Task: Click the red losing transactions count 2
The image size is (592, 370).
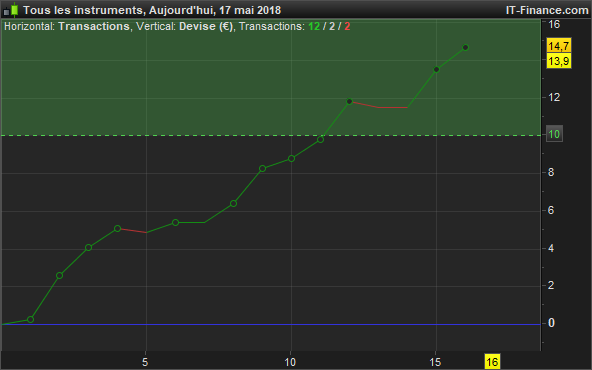Action: 347,26
